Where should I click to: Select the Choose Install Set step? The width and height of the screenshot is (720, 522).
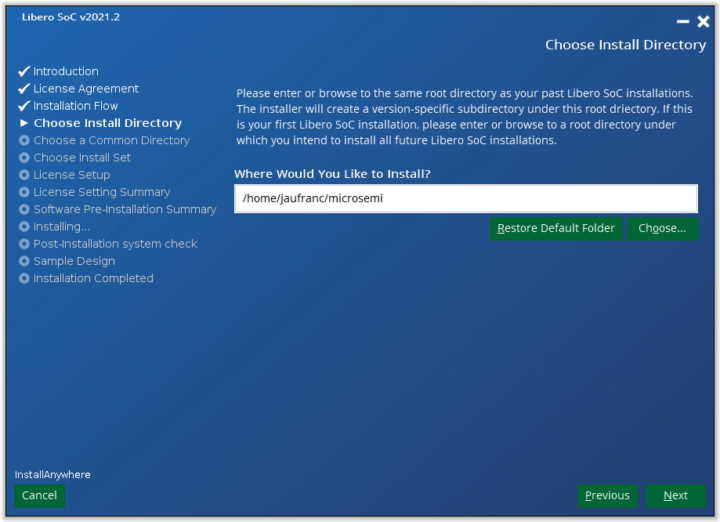coord(82,158)
